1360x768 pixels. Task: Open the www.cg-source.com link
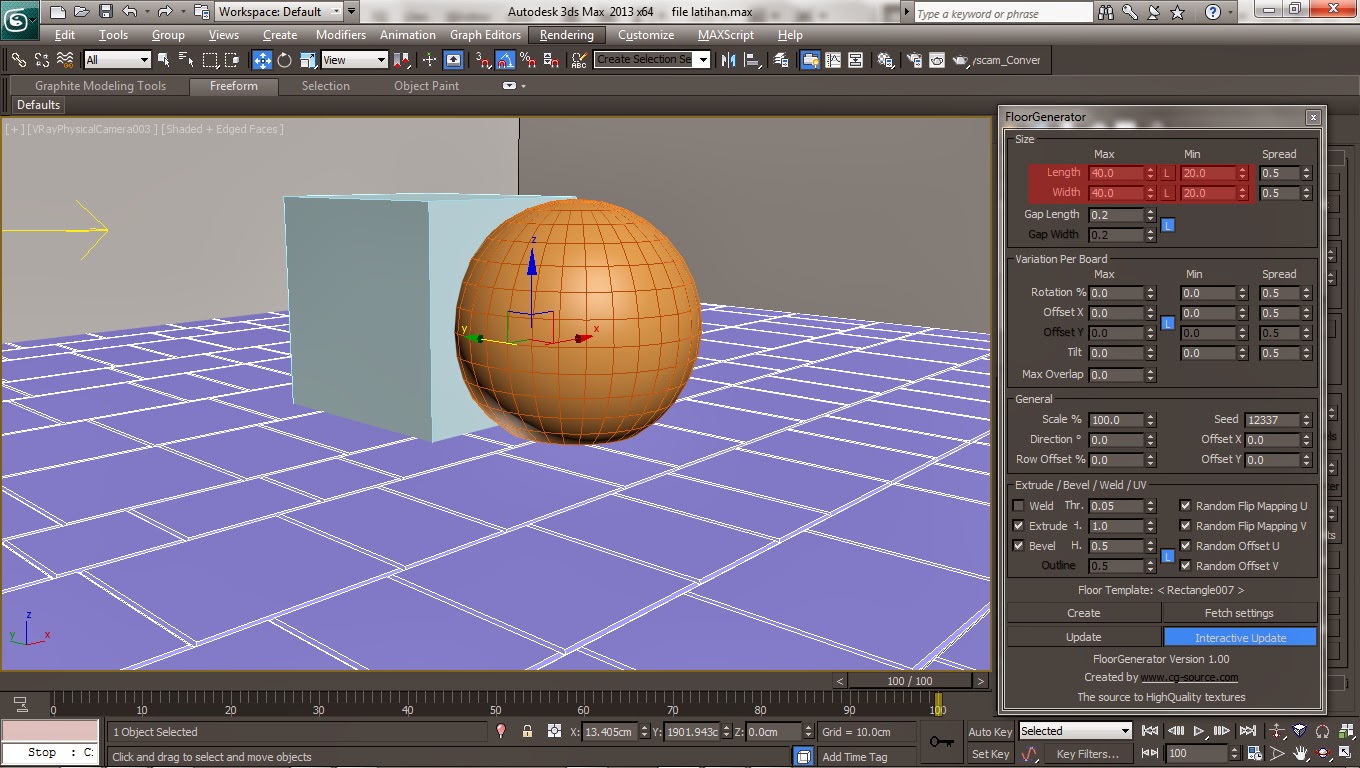[x=1189, y=677]
